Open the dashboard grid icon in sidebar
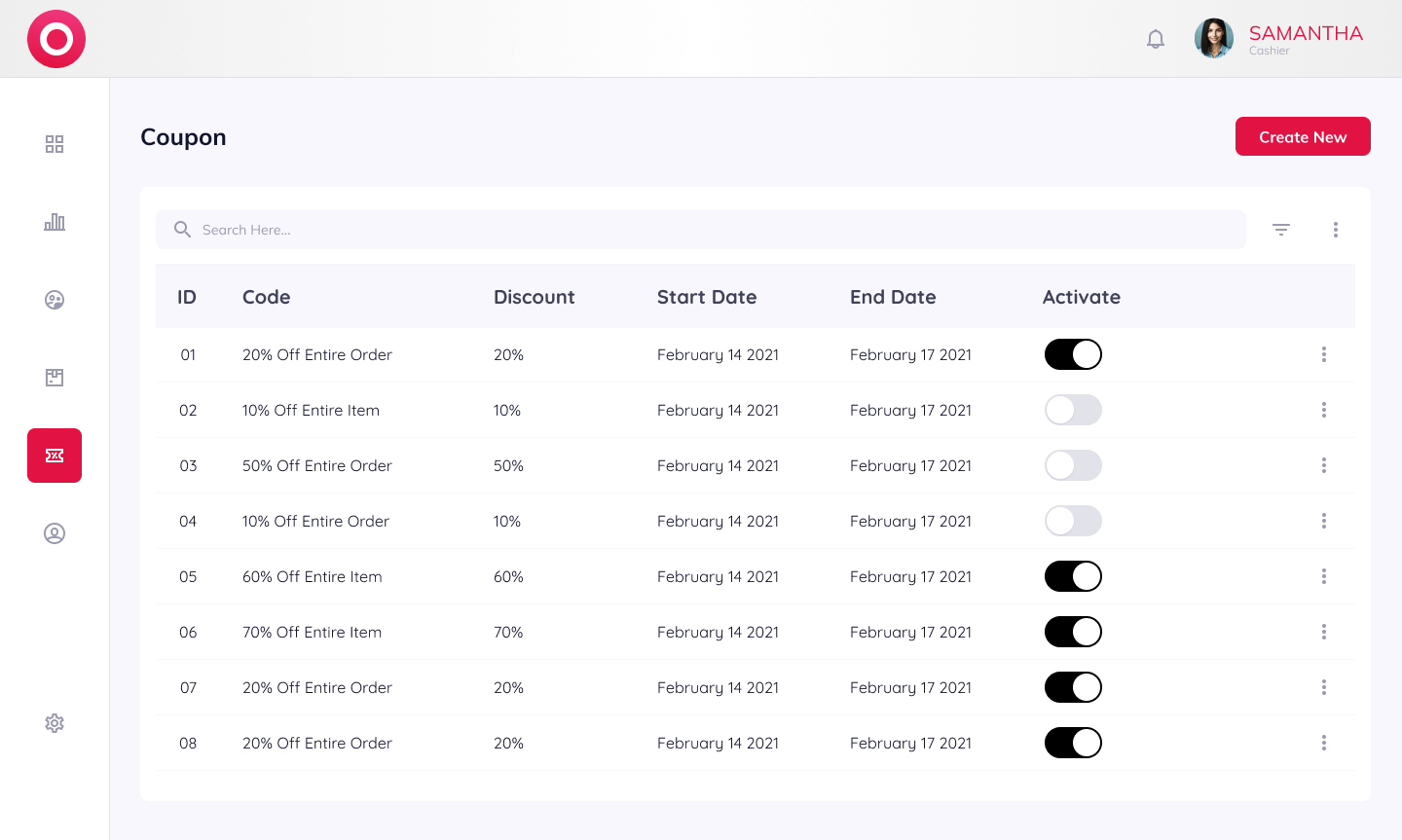The height and width of the screenshot is (840, 1402). [55, 144]
